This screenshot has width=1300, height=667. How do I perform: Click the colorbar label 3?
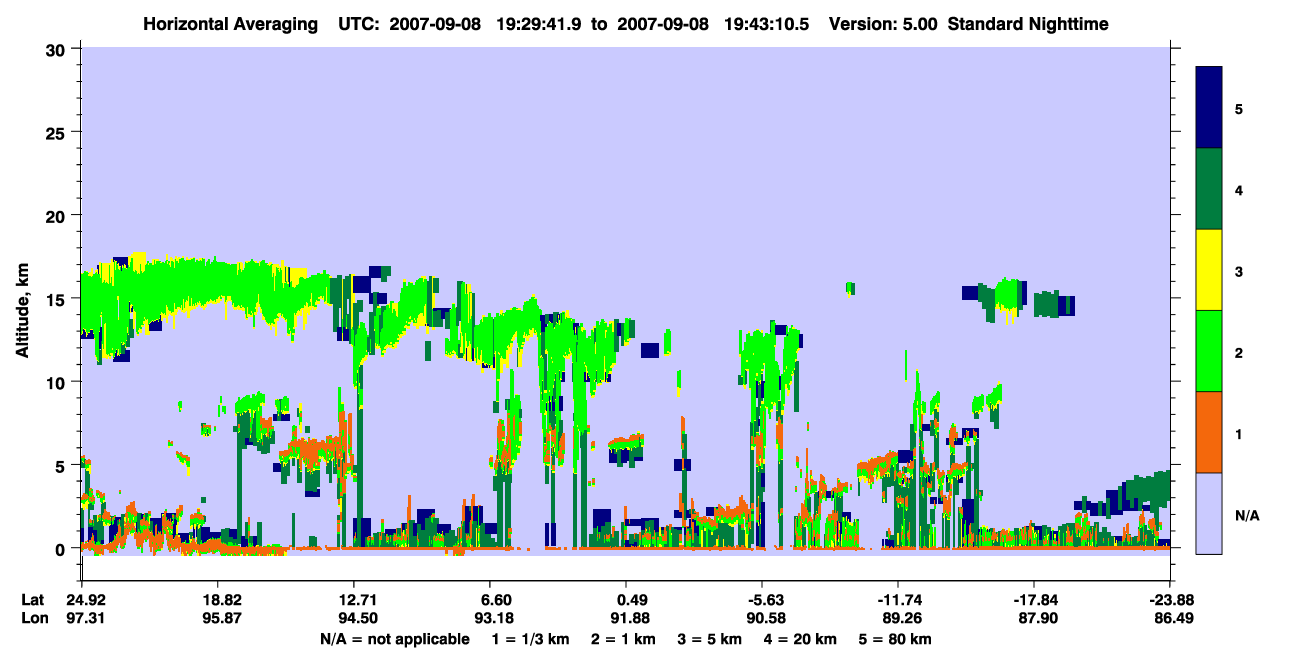1239,271
